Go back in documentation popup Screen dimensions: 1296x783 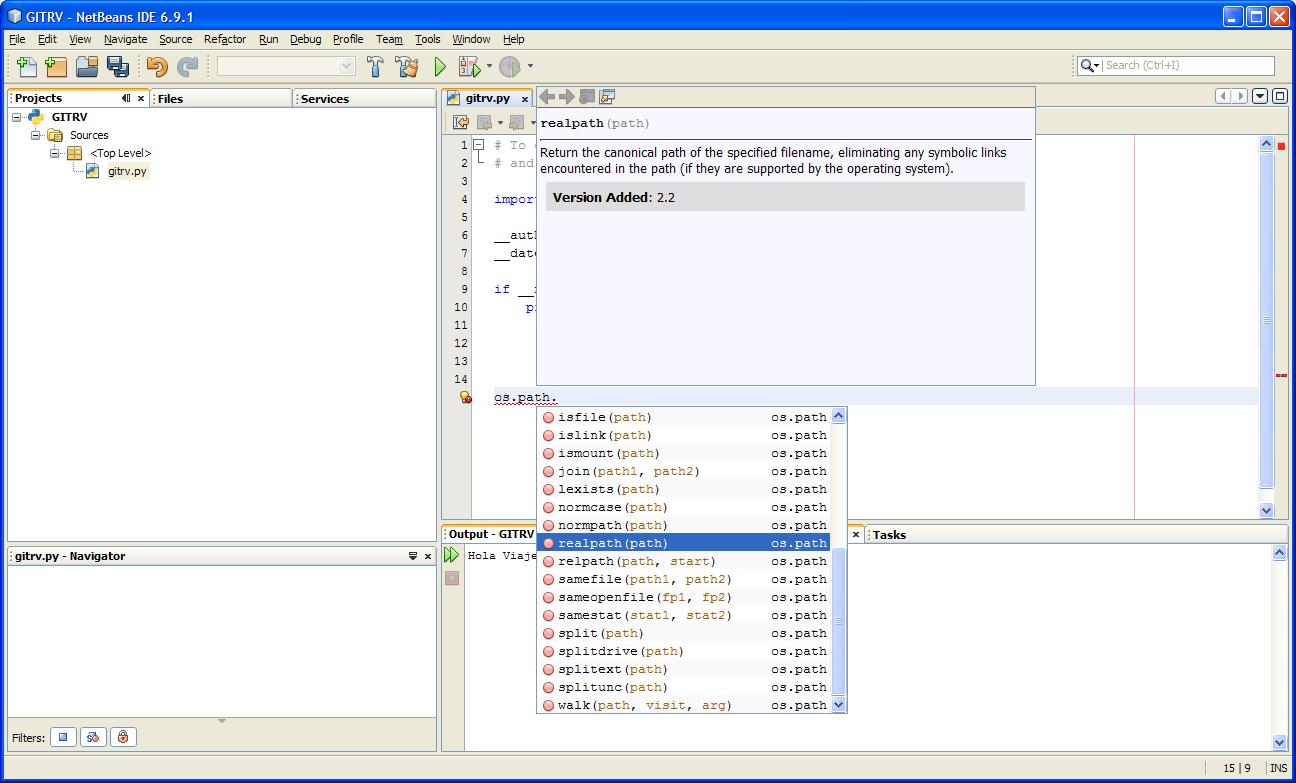coord(547,97)
